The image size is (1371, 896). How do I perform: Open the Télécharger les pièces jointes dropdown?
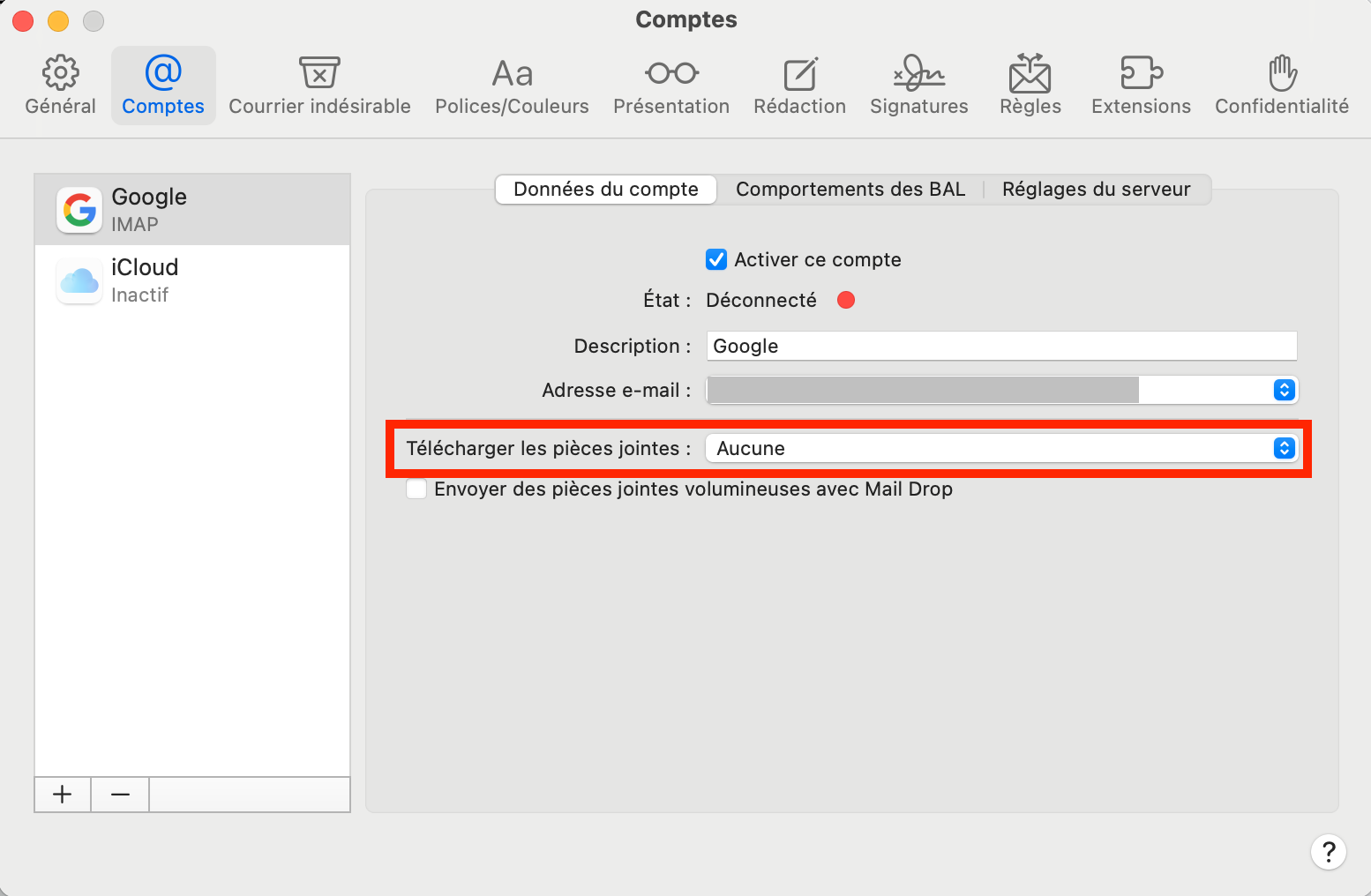(x=1002, y=448)
